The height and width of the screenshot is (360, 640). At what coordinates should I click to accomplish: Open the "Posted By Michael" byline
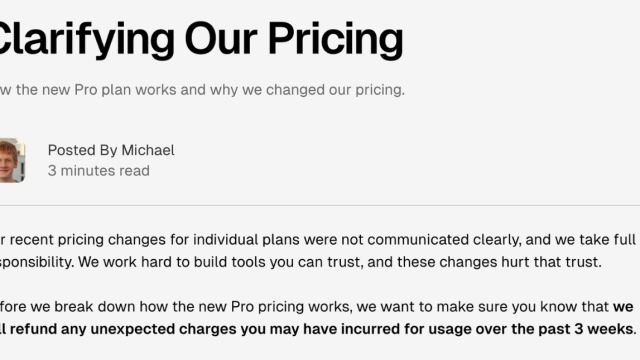point(111,150)
